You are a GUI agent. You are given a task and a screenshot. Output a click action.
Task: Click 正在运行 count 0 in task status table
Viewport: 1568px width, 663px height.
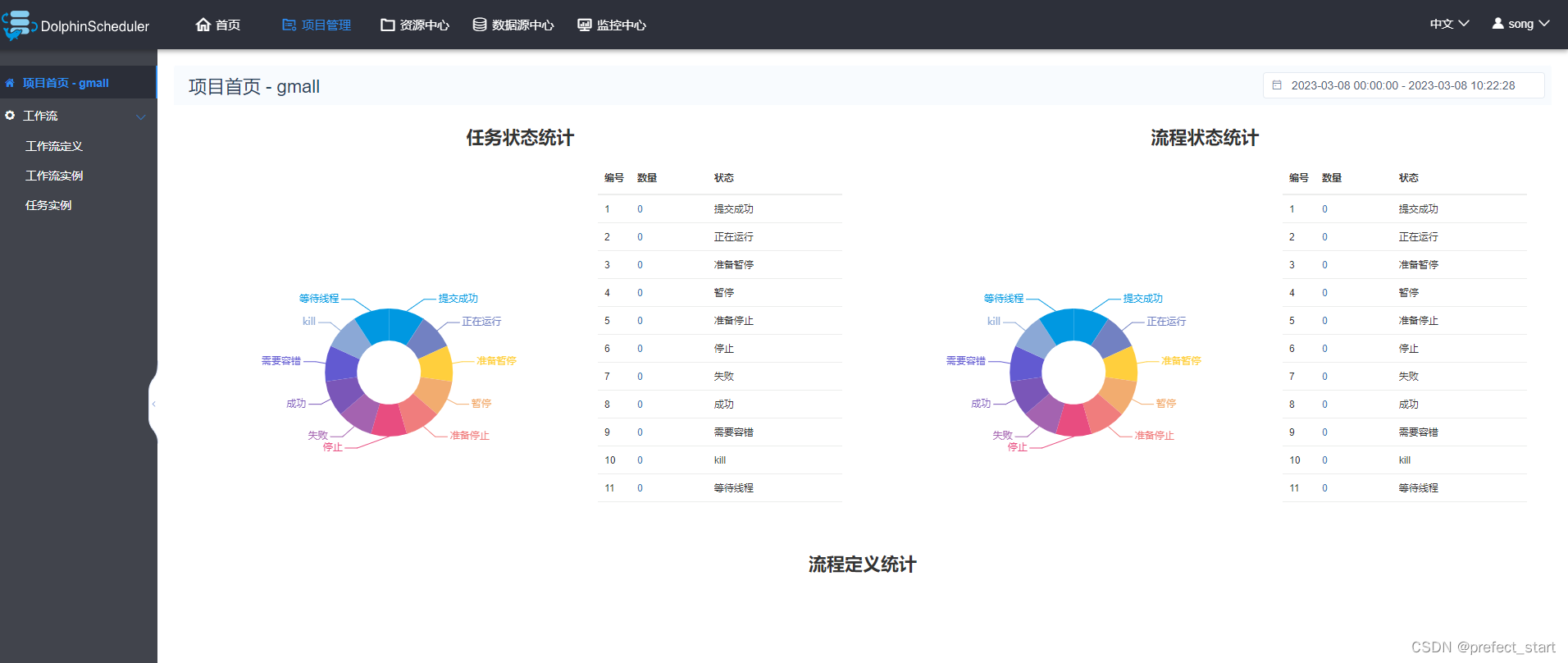tap(640, 237)
